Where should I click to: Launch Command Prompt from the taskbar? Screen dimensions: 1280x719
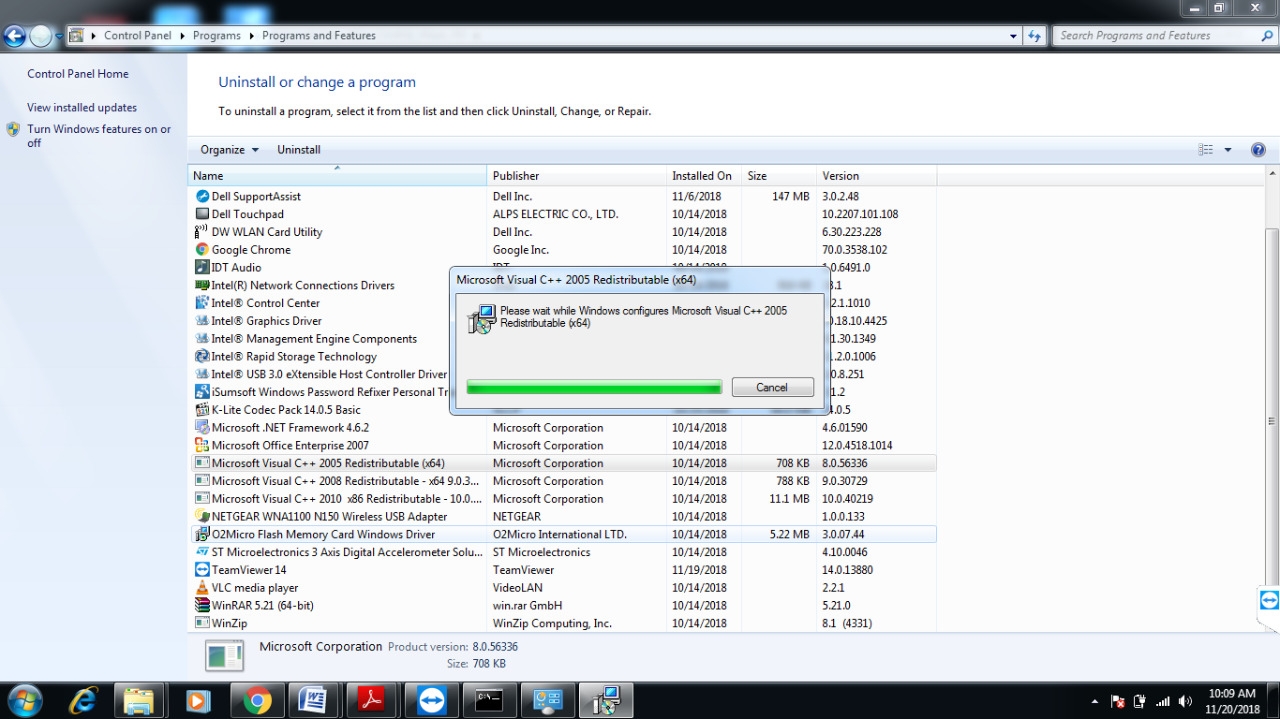tap(488, 701)
